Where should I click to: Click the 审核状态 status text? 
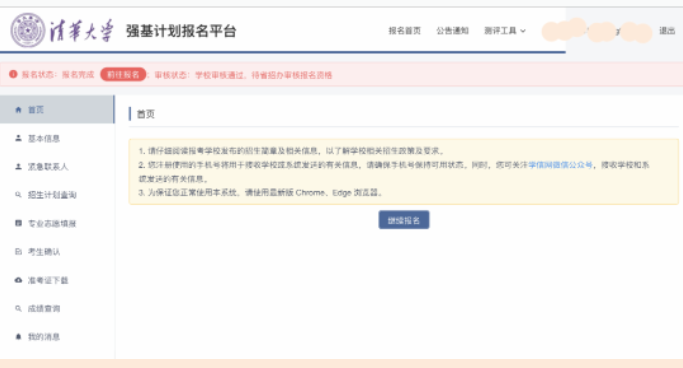click(x=243, y=75)
